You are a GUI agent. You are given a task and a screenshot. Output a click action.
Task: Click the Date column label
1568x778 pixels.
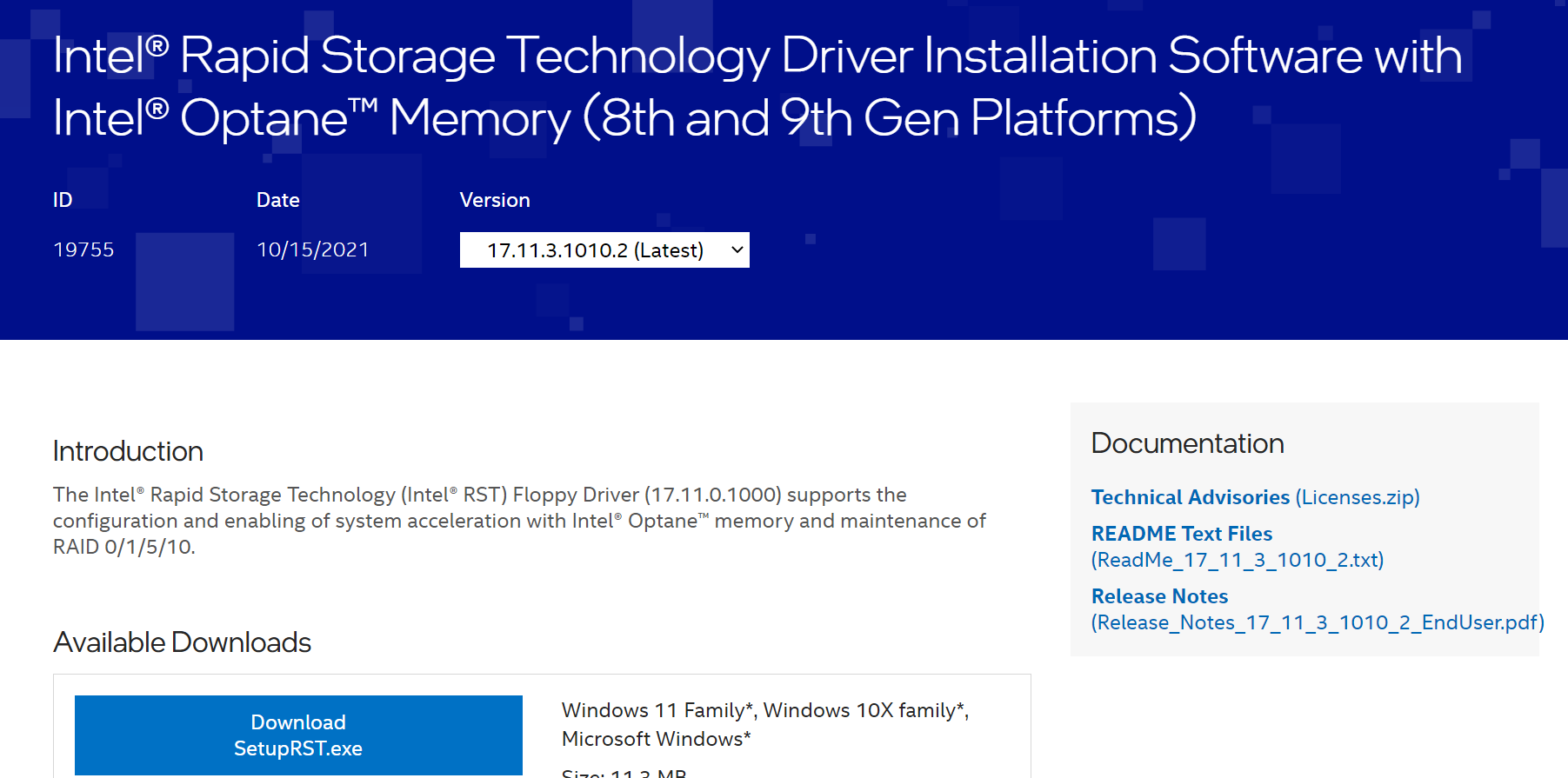(277, 200)
